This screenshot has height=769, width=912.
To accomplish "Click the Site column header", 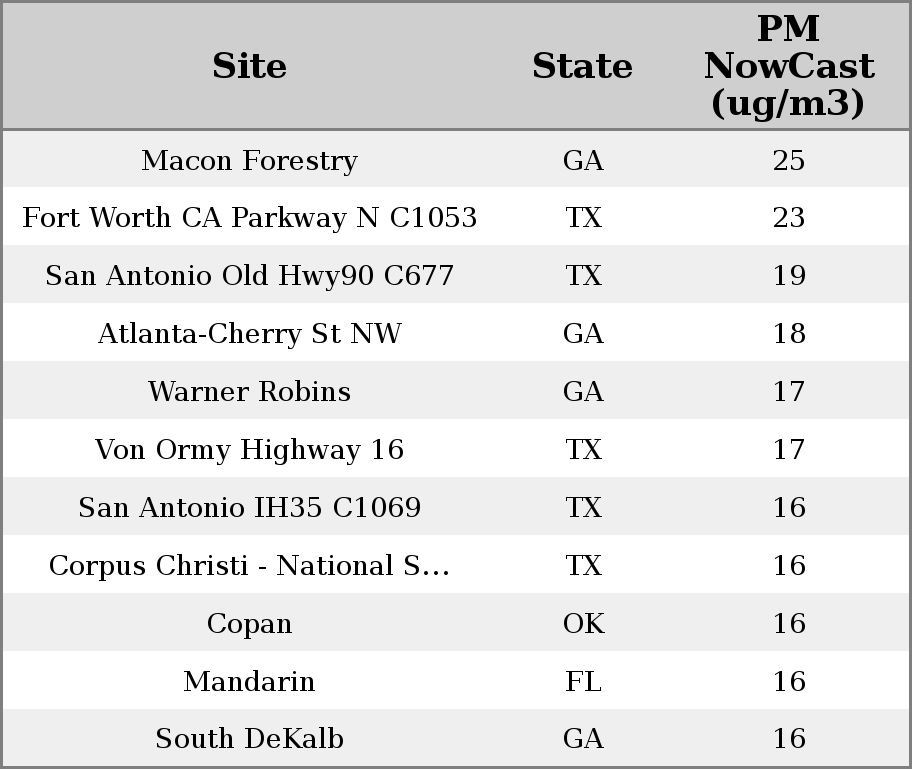I will [249, 66].
